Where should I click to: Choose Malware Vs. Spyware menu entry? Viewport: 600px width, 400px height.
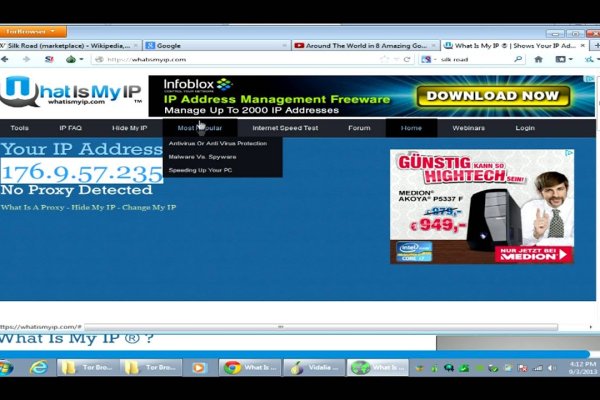click(x=202, y=157)
